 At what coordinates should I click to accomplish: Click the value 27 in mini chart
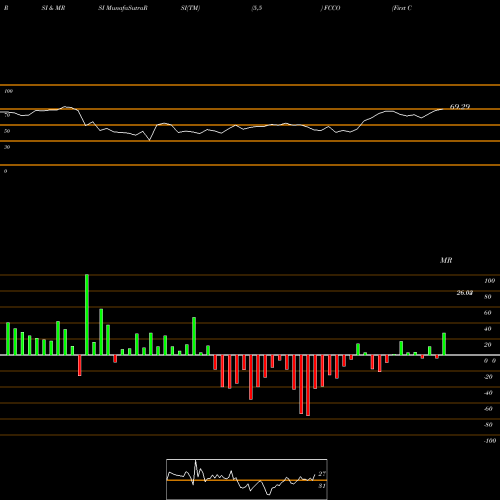[x=322, y=474]
